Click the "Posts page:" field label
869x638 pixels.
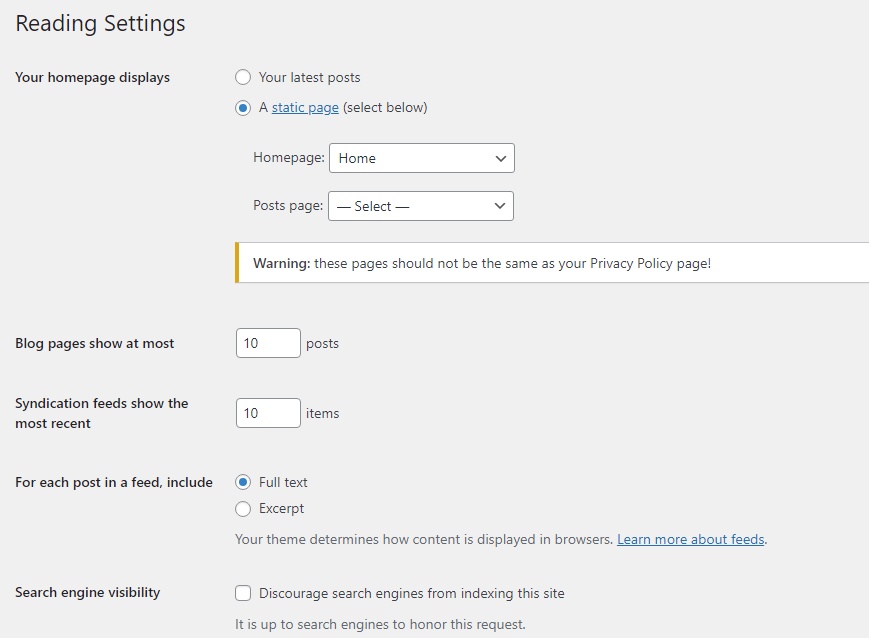pos(288,206)
